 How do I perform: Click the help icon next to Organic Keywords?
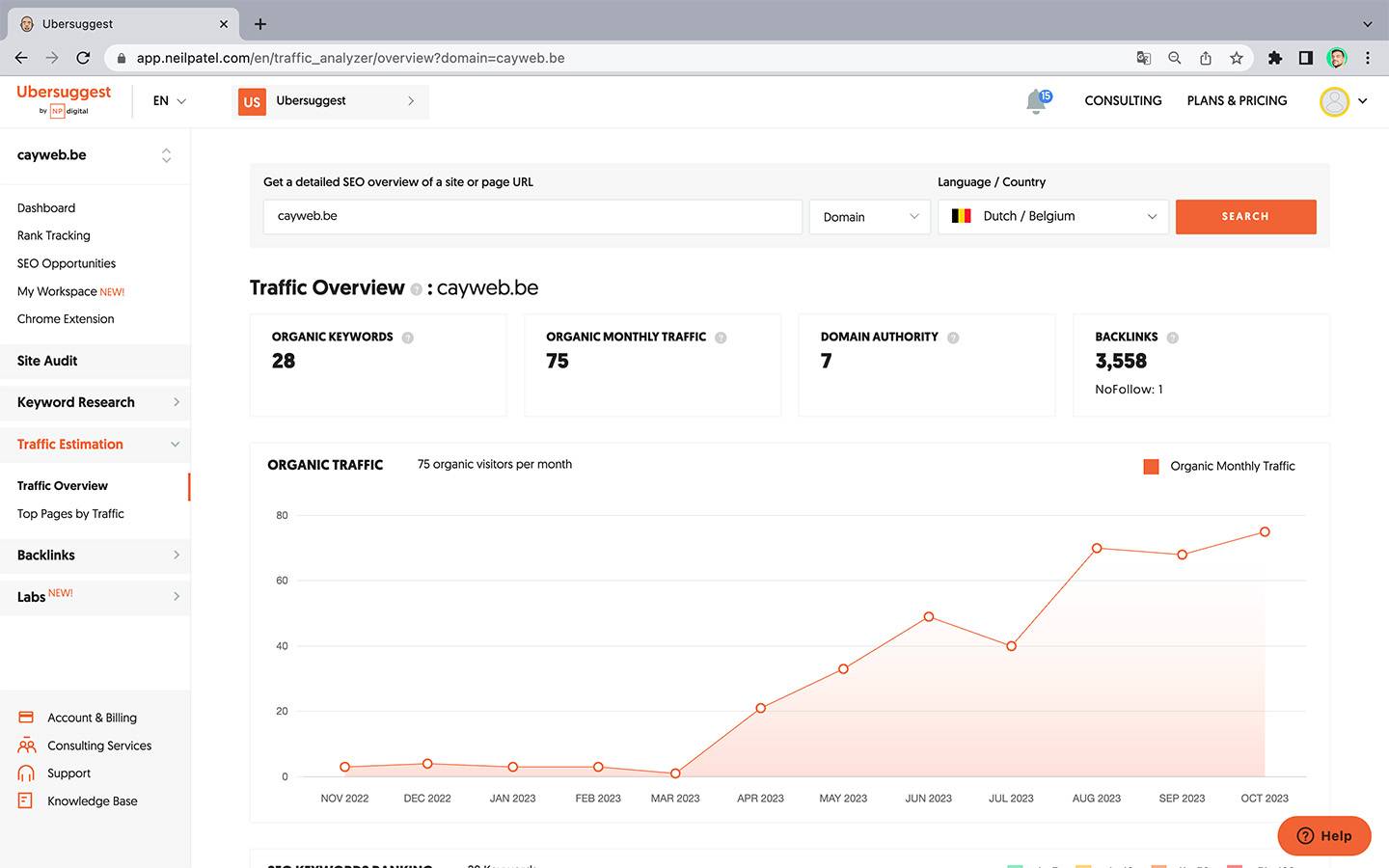tap(408, 338)
